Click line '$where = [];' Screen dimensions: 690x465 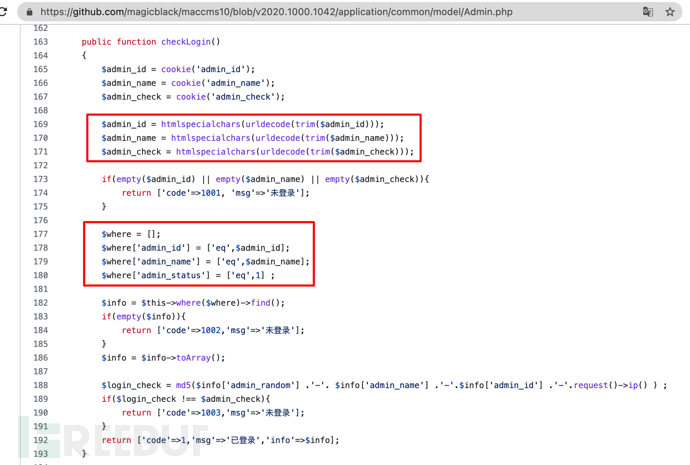(x=131, y=234)
